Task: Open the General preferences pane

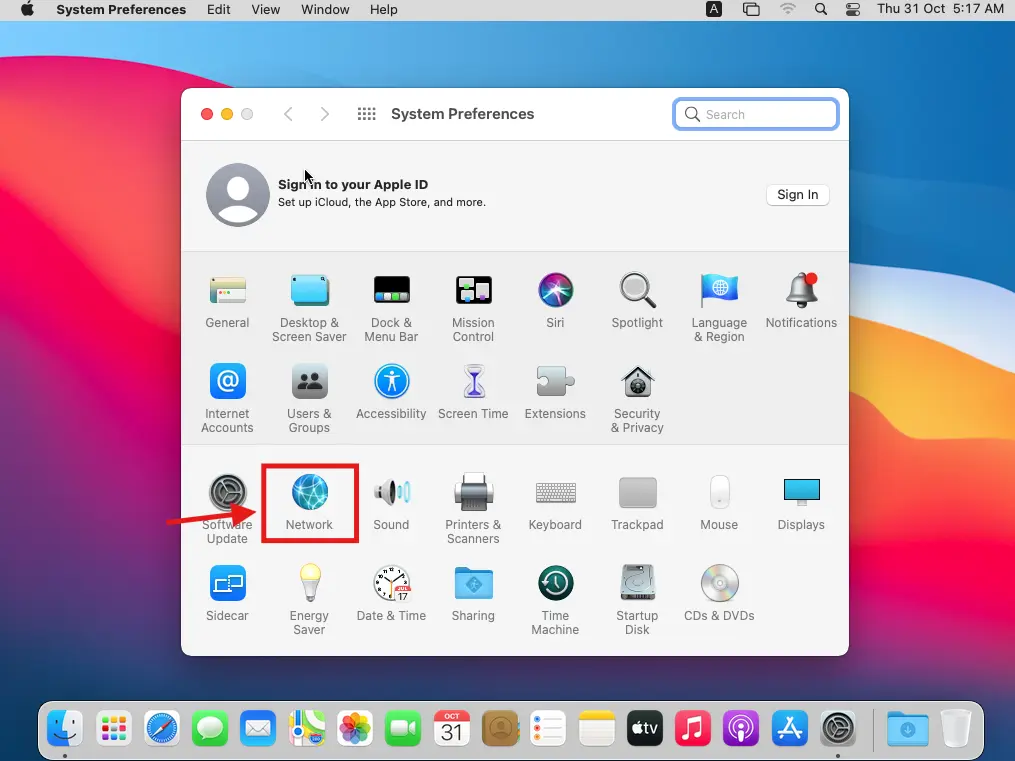Action: click(x=227, y=302)
